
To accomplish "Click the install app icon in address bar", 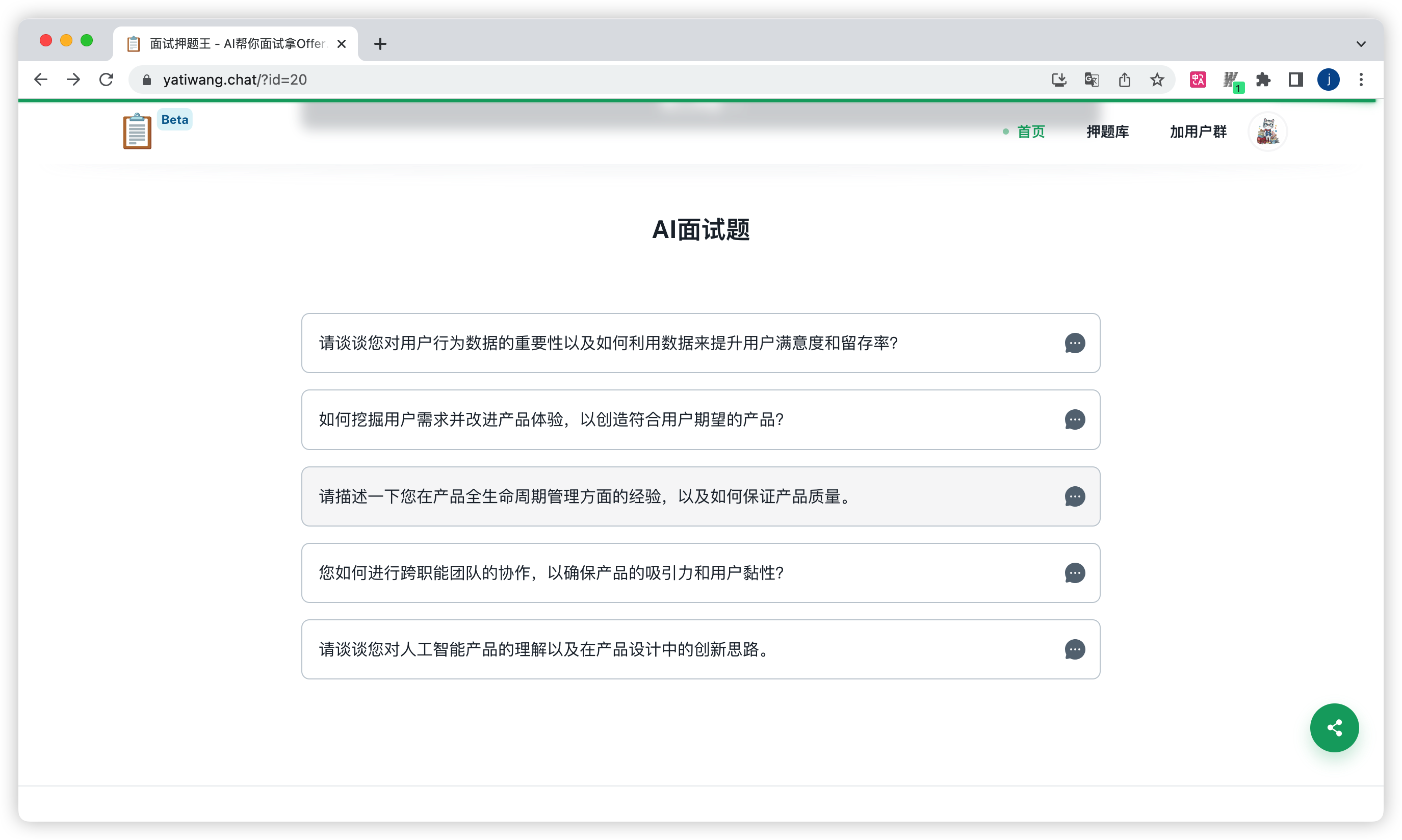I will [1059, 80].
